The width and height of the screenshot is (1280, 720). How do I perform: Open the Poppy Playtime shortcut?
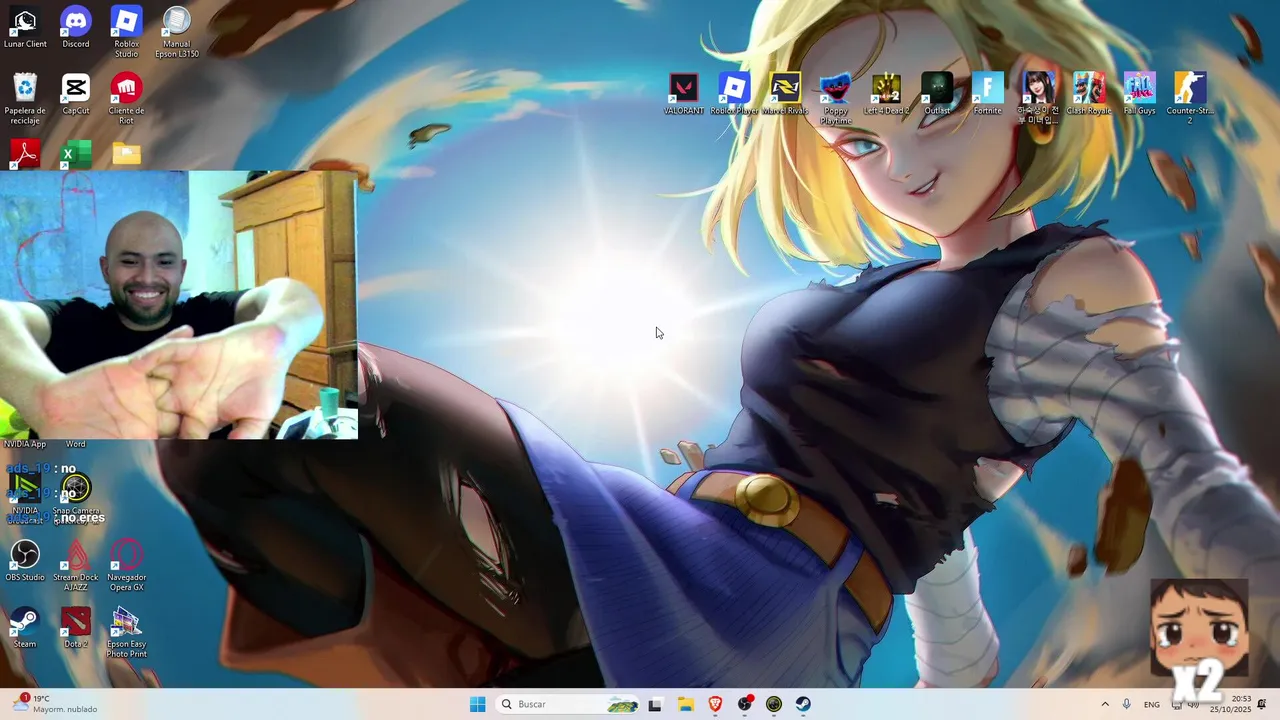[x=835, y=99]
